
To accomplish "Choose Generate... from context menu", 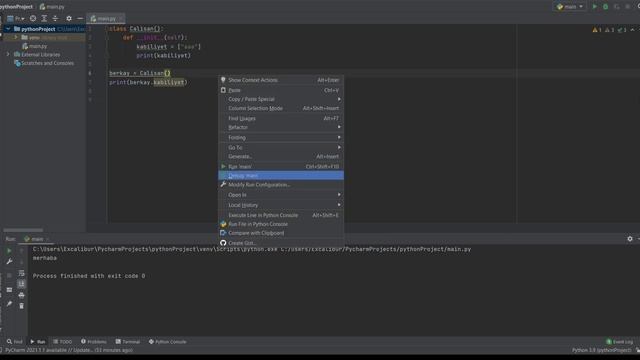I will click(x=281, y=156).
